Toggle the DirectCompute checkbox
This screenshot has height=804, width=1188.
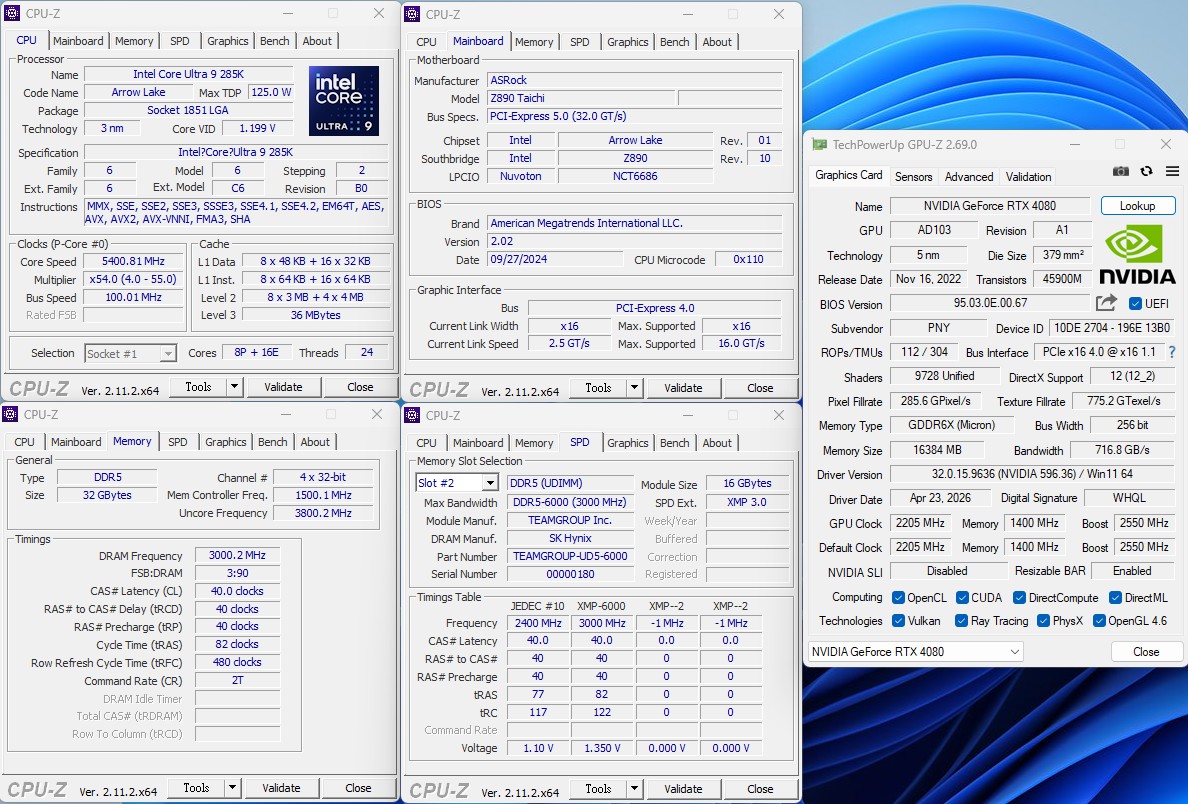(x=1019, y=597)
